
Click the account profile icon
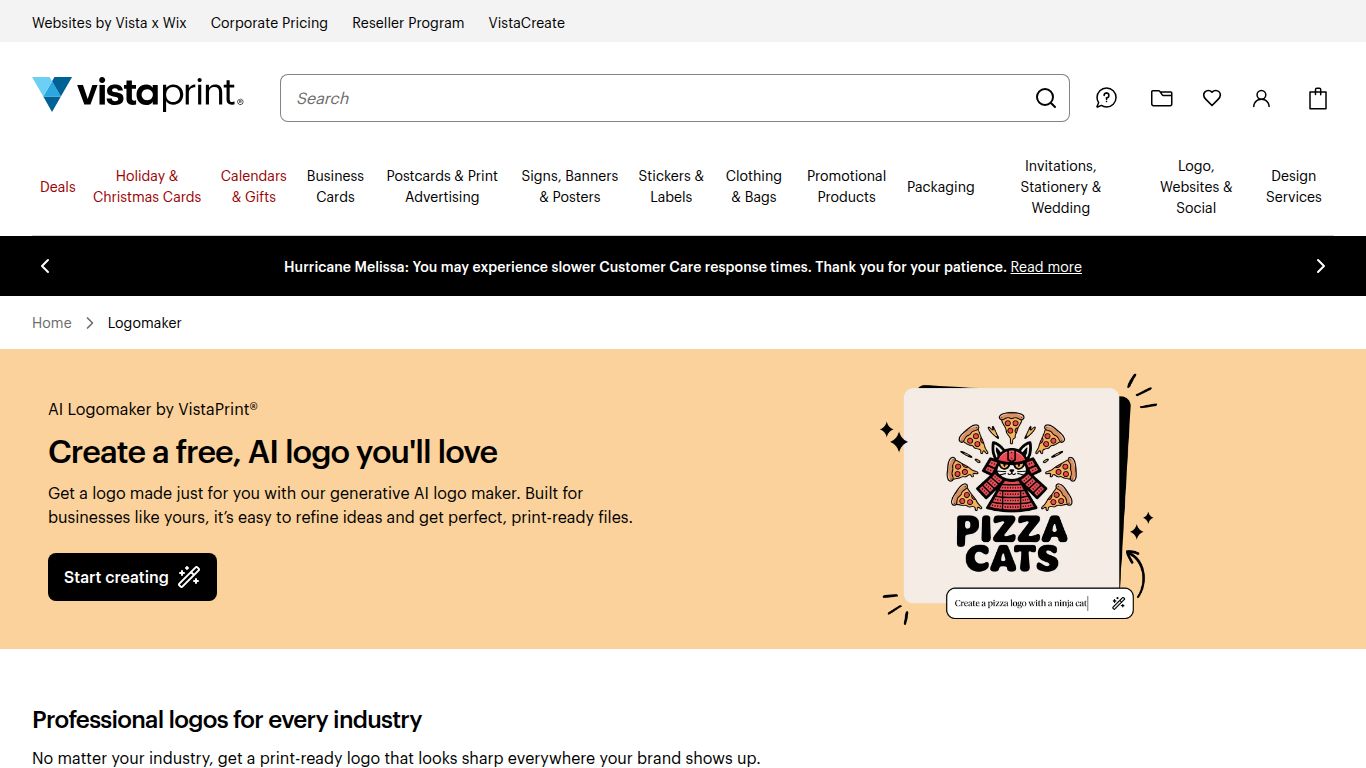coord(1261,98)
